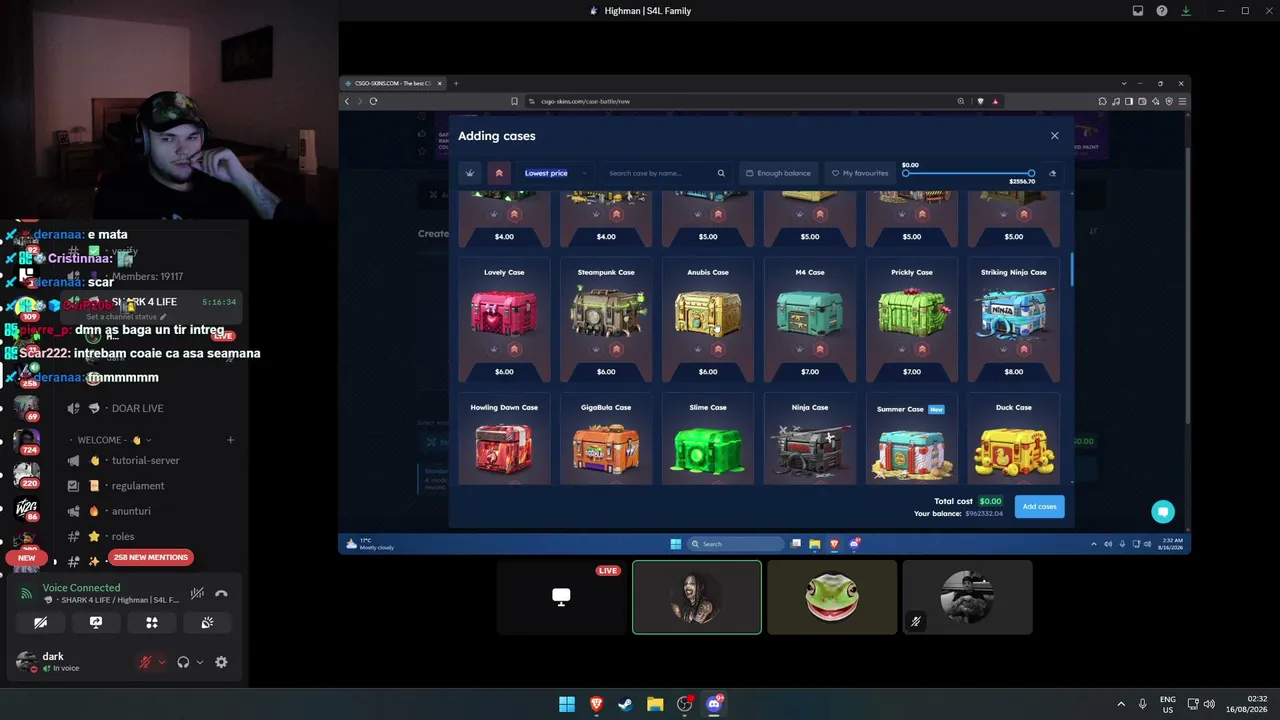The height and width of the screenshot is (720, 1280).
Task: Select the Slime Case
Action: (708, 440)
